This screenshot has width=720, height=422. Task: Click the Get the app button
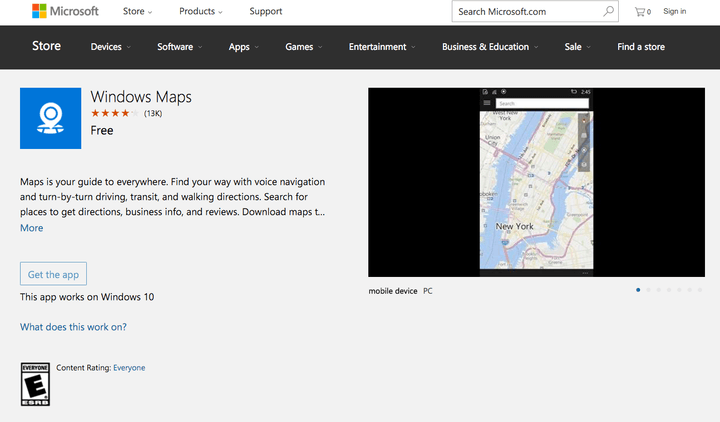point(53,274)
